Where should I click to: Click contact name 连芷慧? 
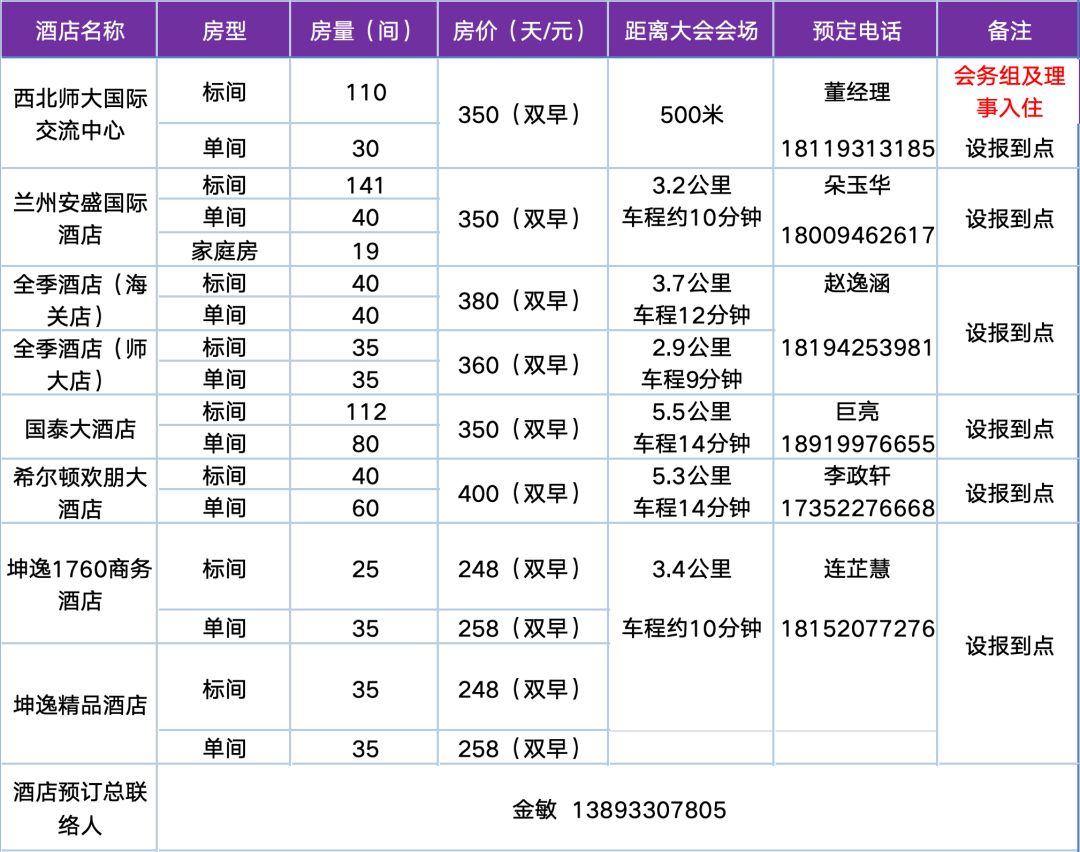[x=856, y=569]
